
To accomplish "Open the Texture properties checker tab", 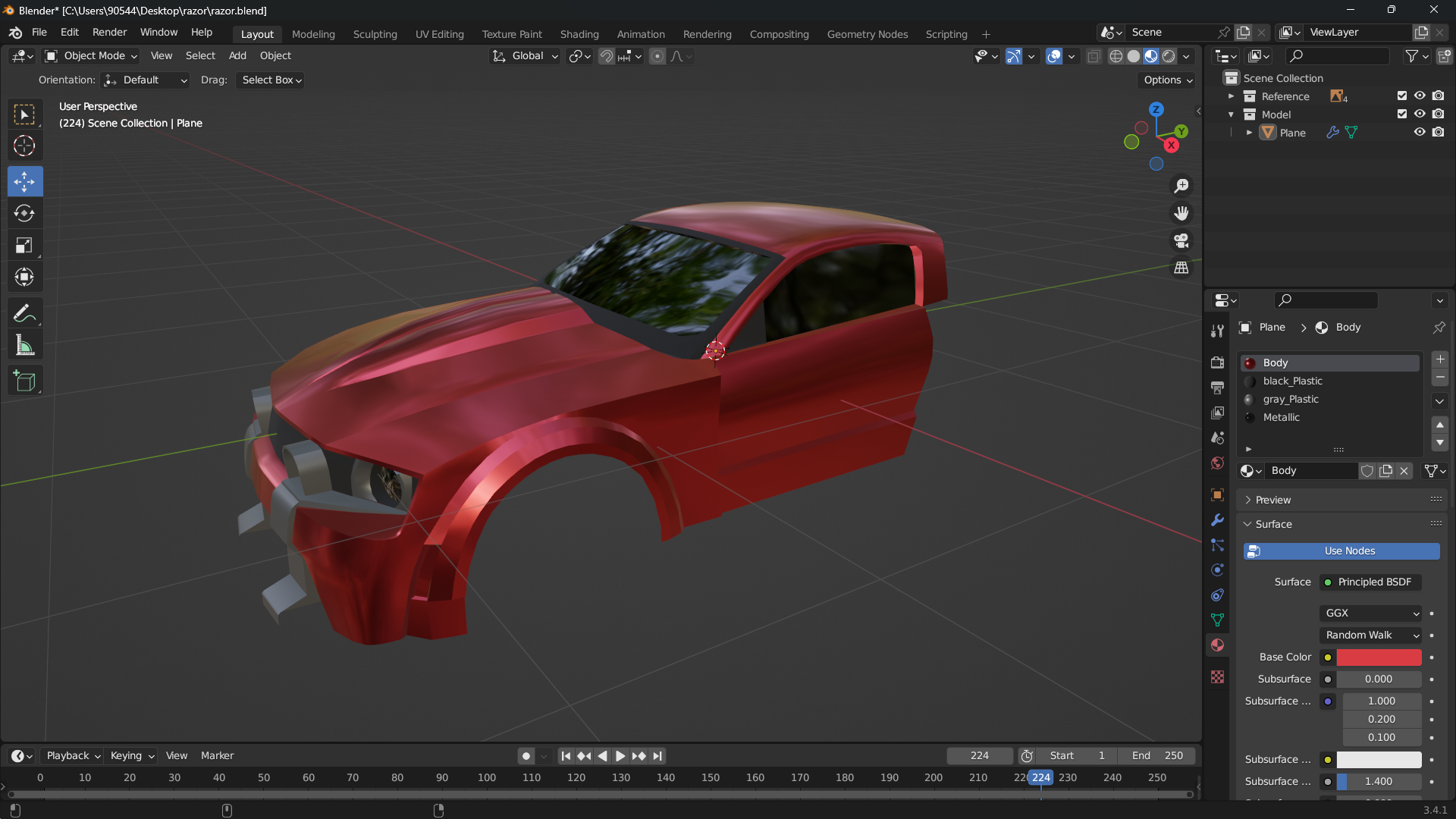I will (1217, 677).
